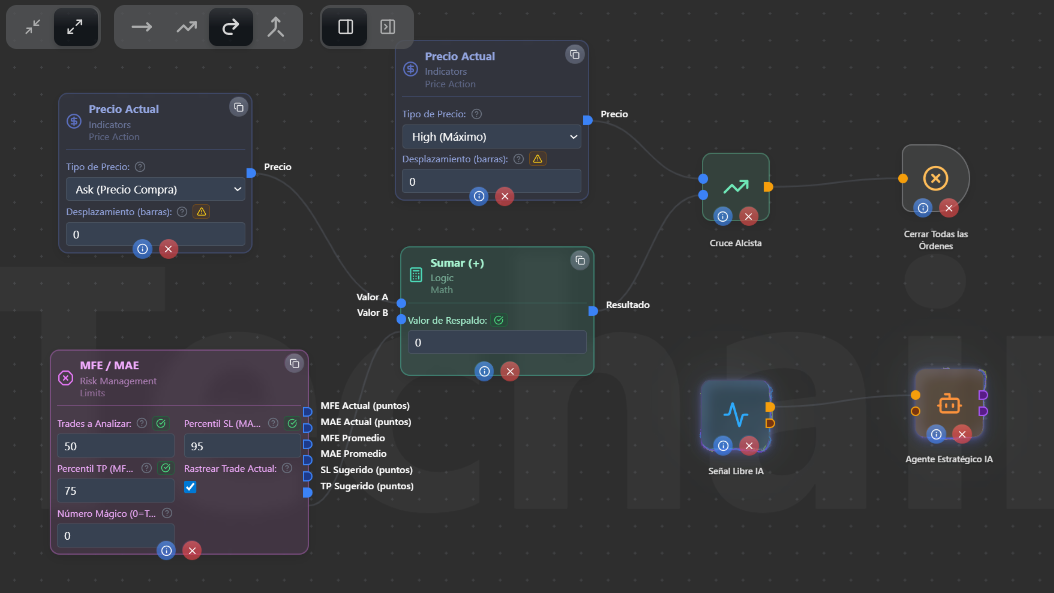This screenshot has height=593, width=1054.
Task: Click the help icon beside Percentil TP
Action: (148, 468)
